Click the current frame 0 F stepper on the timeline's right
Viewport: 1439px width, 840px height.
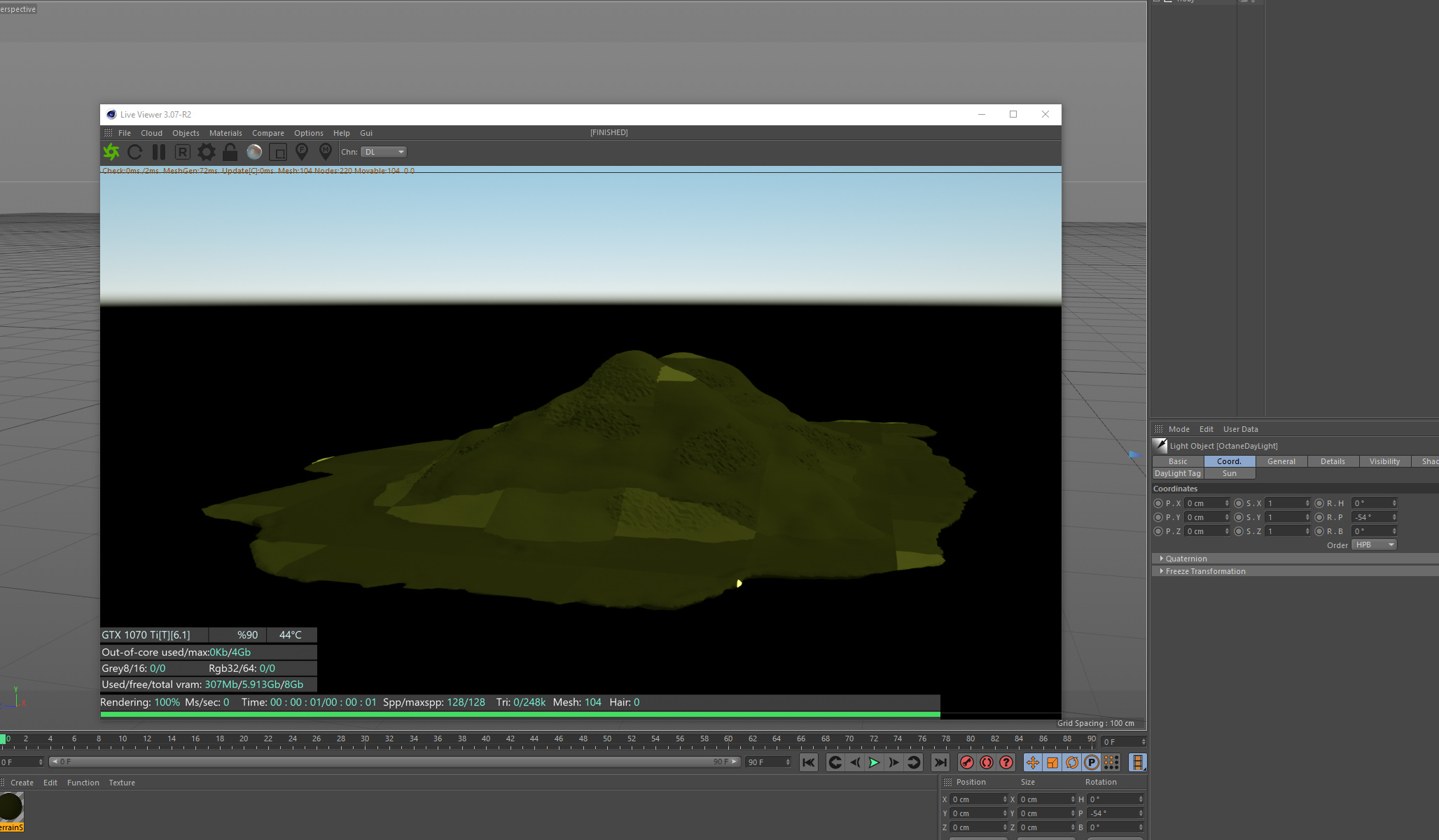click(x=1143, y=742)
